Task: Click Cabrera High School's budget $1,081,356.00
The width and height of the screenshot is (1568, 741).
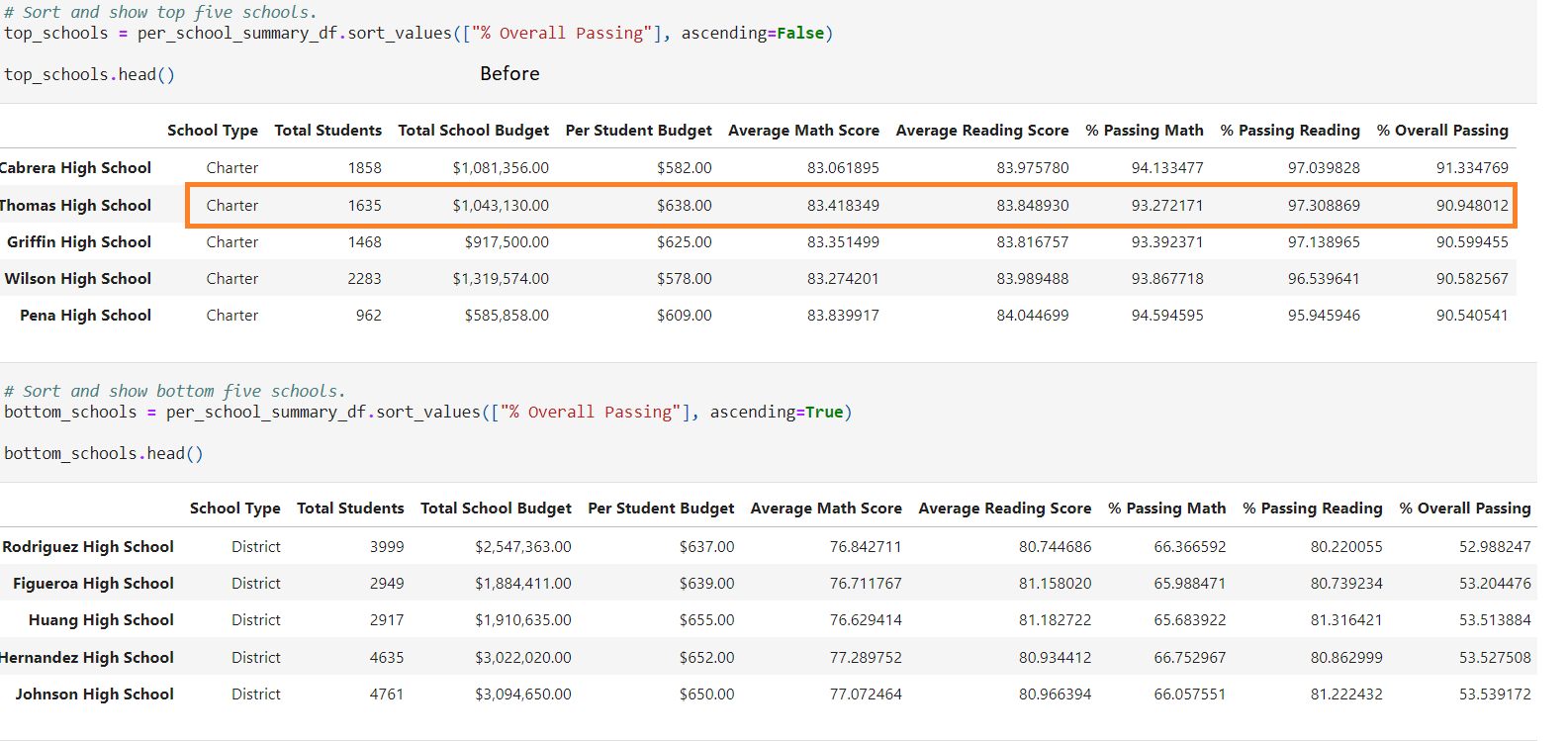Action: coord(501,168)
